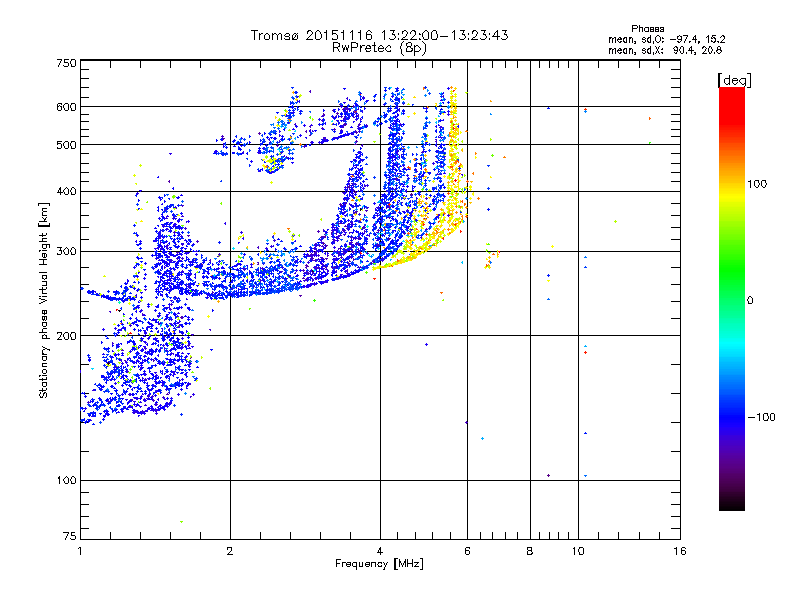Click the '75' y-axis tick label
This screenshot has height=600, width=800.
(x=70, y=536)
